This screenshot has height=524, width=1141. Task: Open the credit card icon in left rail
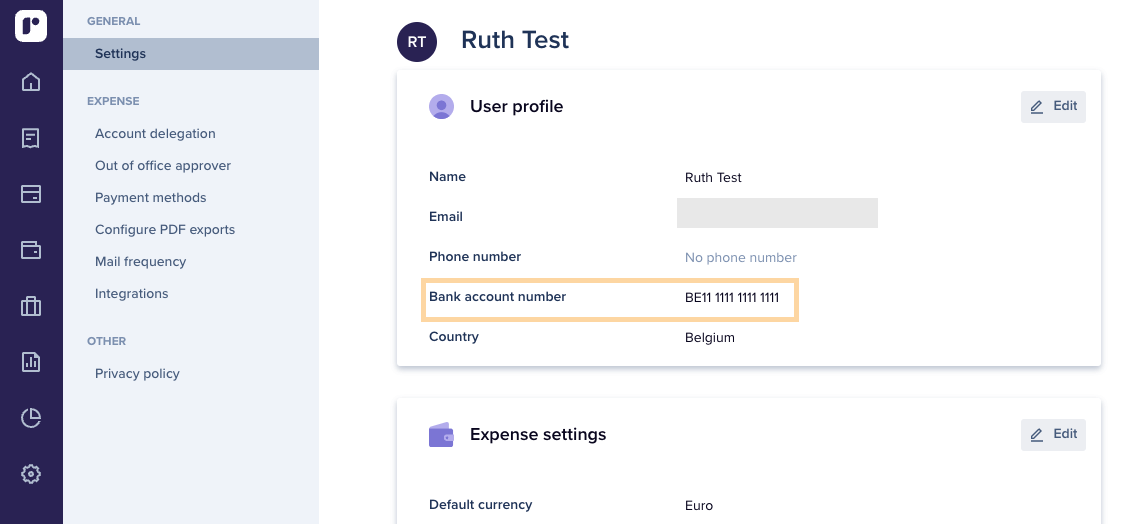(x=31, y=194)
